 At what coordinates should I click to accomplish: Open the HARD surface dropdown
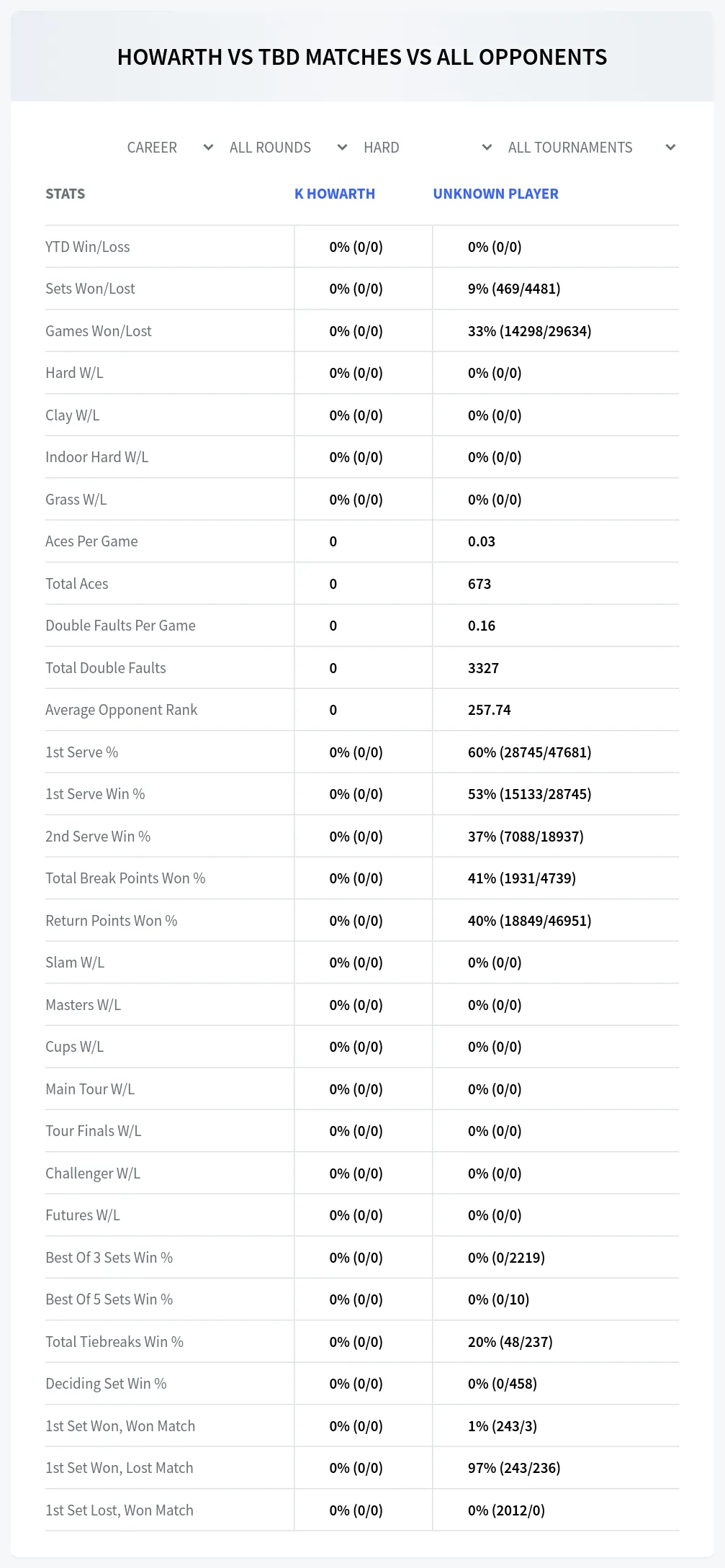(x=428, y=148)
